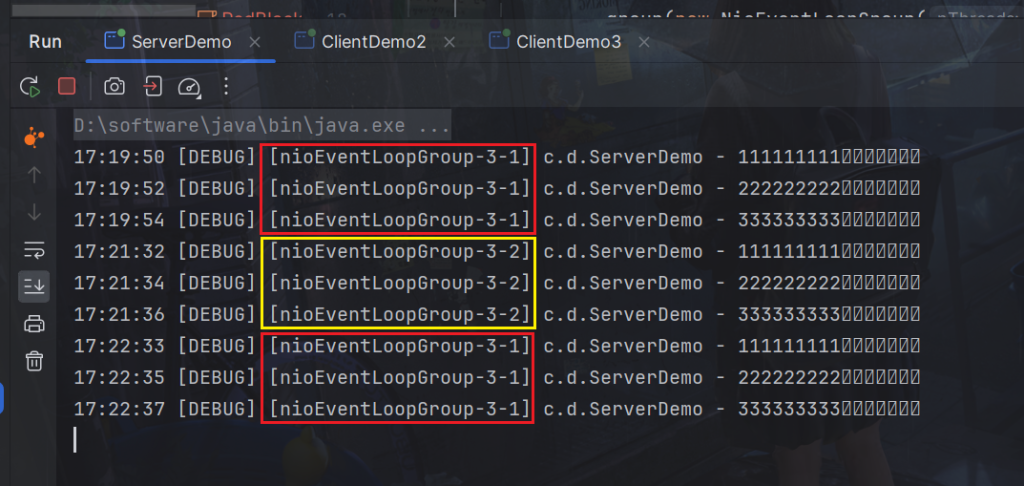Open the profiler gauge icon
Viewport: 1024px width, 486px height.
(x=189, y=87)
